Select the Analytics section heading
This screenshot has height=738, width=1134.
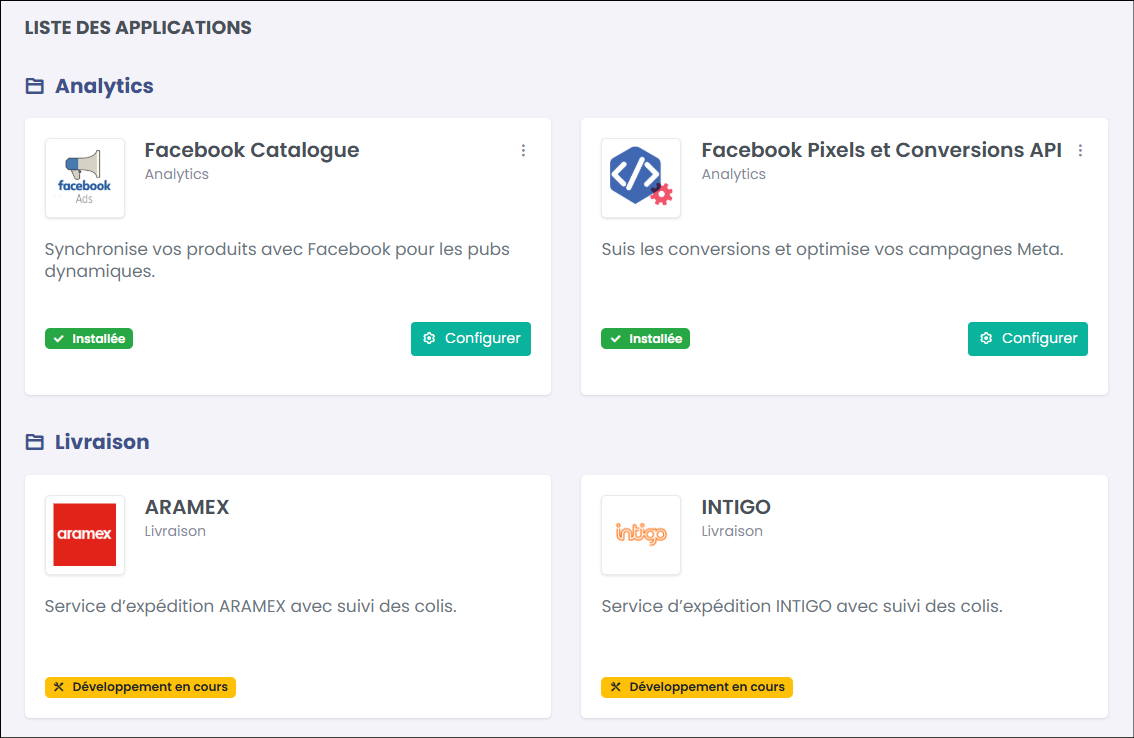[104, 86]
